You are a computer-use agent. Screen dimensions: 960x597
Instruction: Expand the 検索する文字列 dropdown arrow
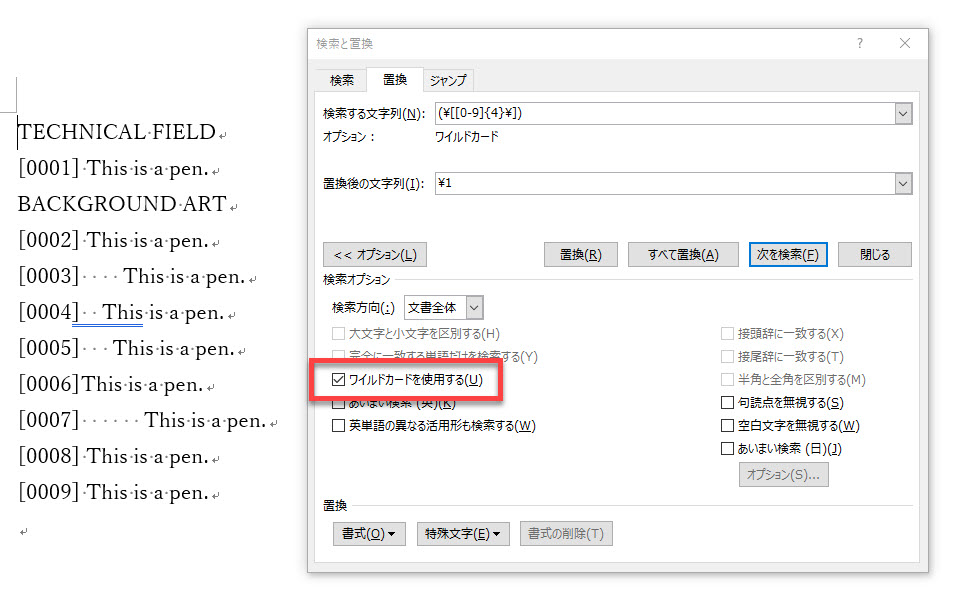click(x=903, y=114)
